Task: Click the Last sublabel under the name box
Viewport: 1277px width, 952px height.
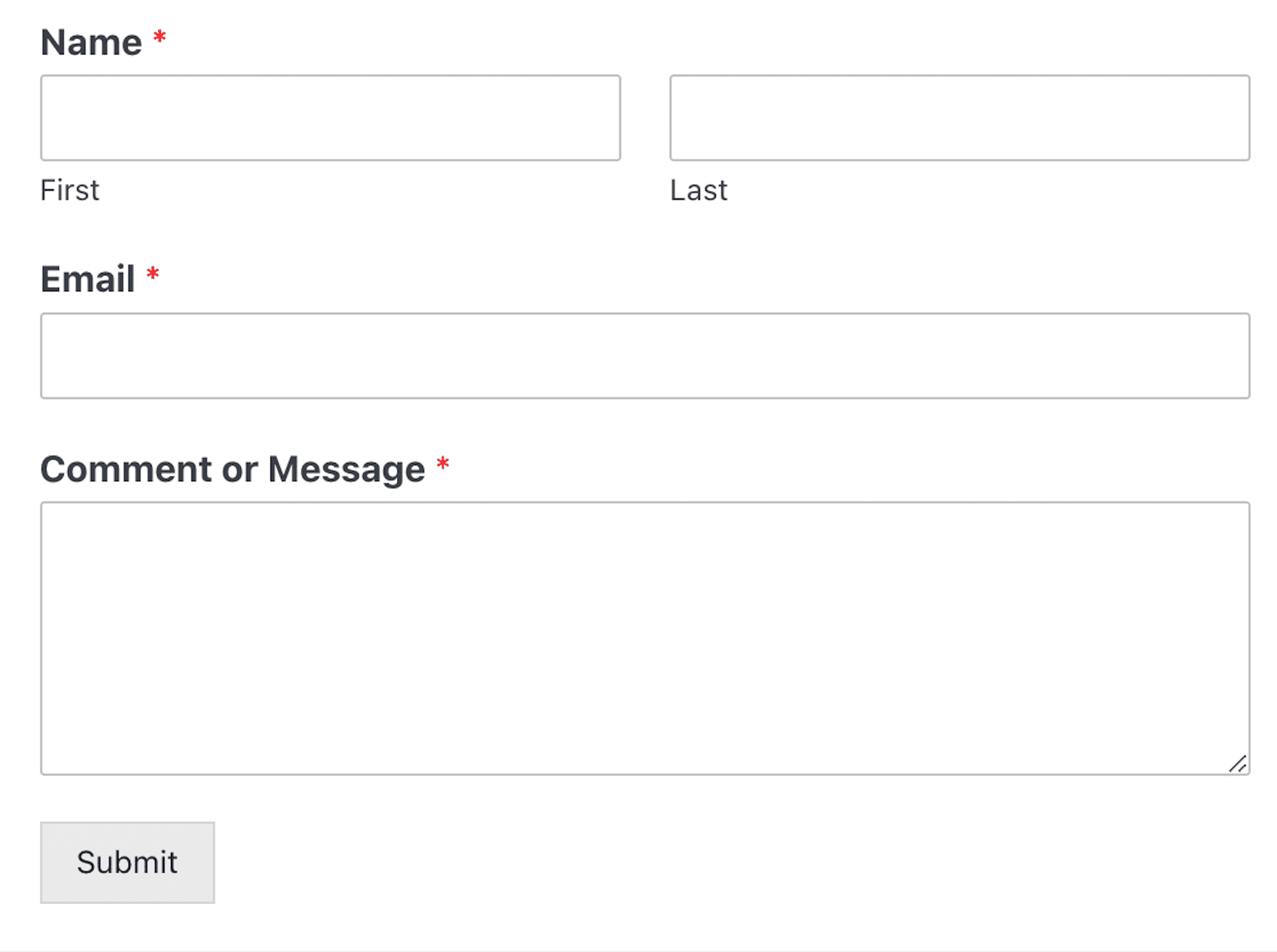Action: point(698,189)
